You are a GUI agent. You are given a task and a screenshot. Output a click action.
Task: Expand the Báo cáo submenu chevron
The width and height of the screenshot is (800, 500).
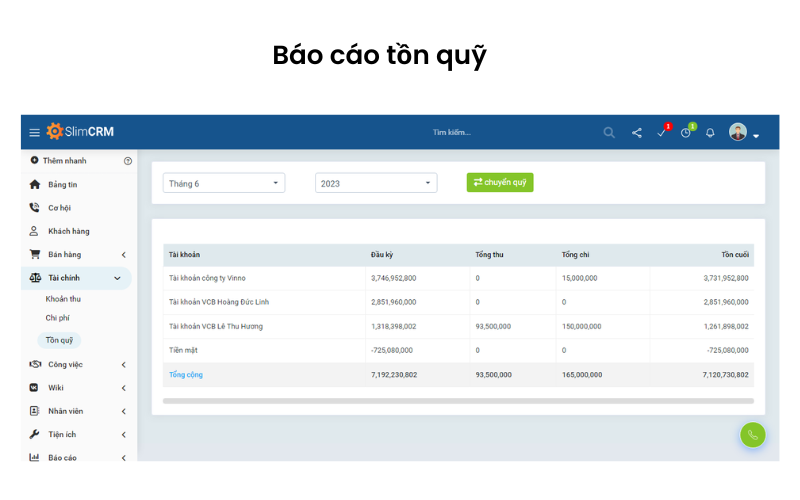coord(123,458)
